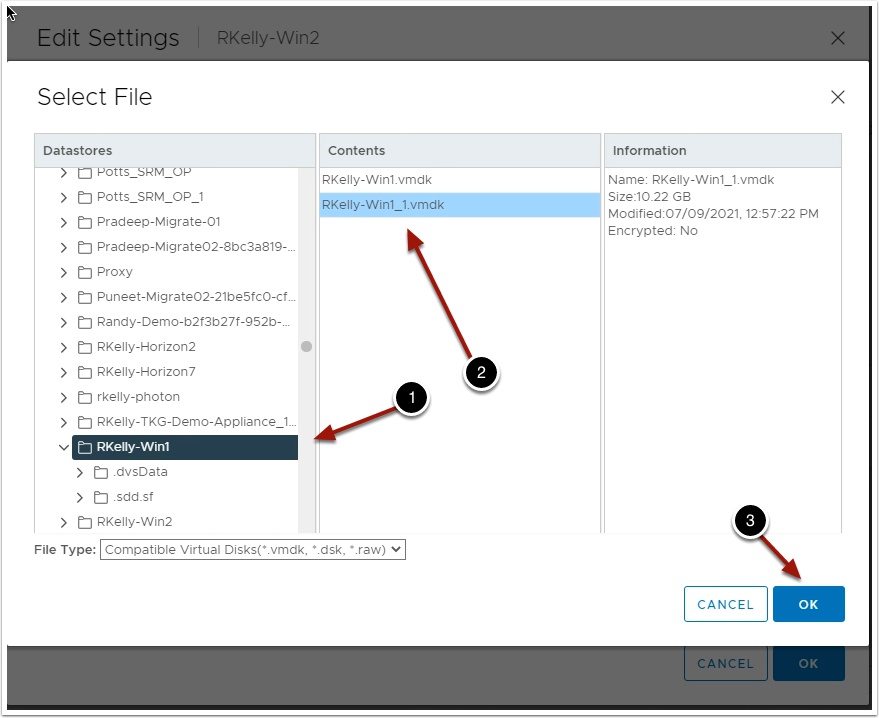
Task: Click the Randy-Demo folder icon
Action: point(85,322)
